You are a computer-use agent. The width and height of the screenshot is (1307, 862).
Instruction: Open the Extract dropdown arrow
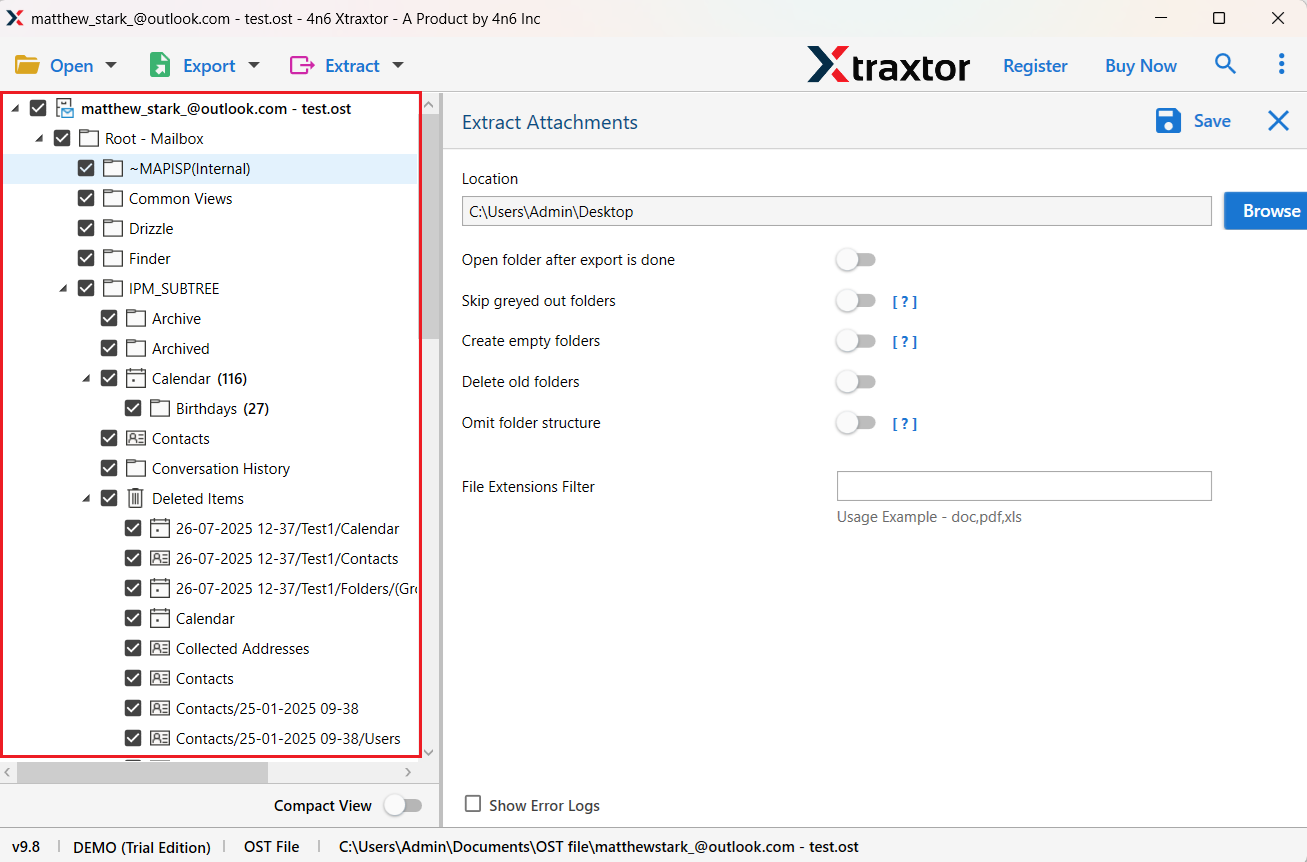click(398, 65)
